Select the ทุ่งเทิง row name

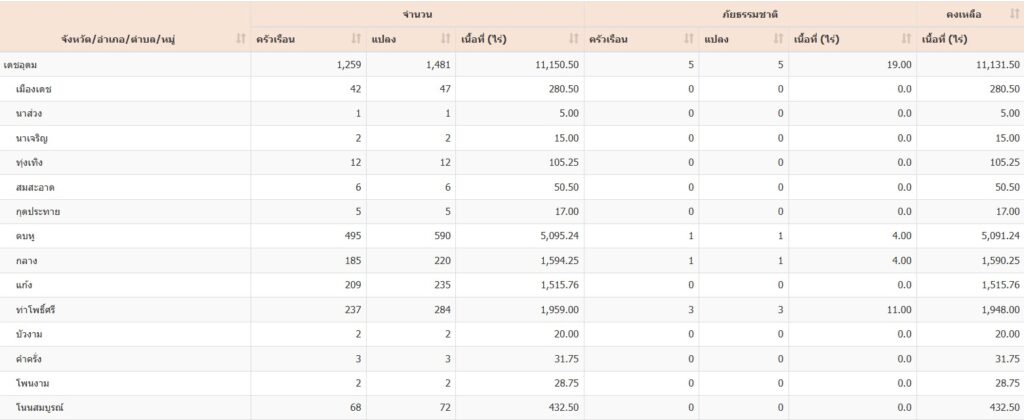[30, 162]
